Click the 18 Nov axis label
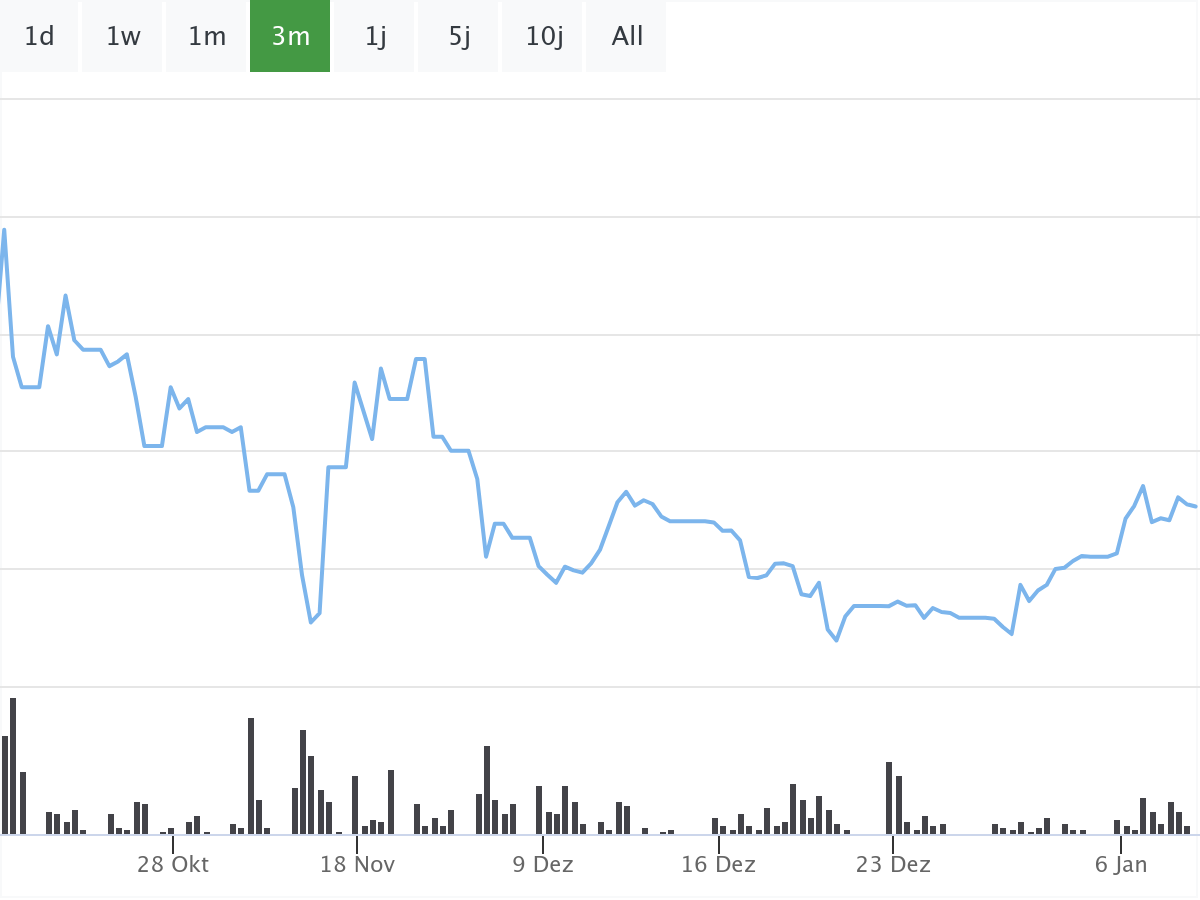Viewport: 1200px width, 900px height. tap(357, 864)
